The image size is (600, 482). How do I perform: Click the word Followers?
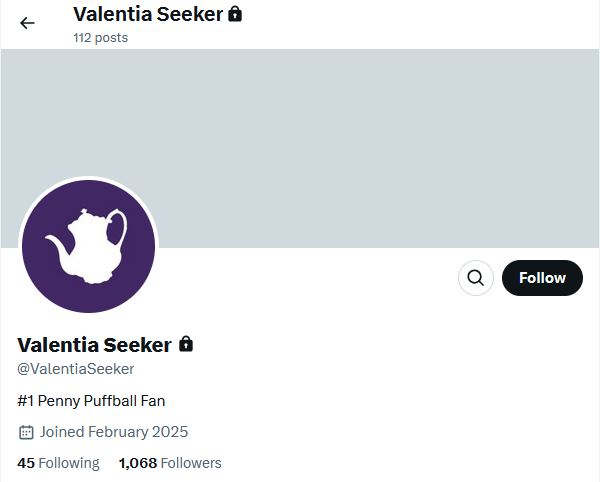(191, 463)
